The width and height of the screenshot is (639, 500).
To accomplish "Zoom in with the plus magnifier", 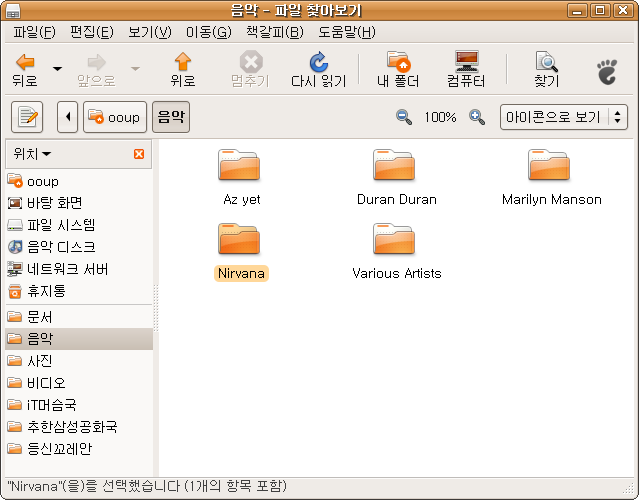I will (x=476, y=117).
